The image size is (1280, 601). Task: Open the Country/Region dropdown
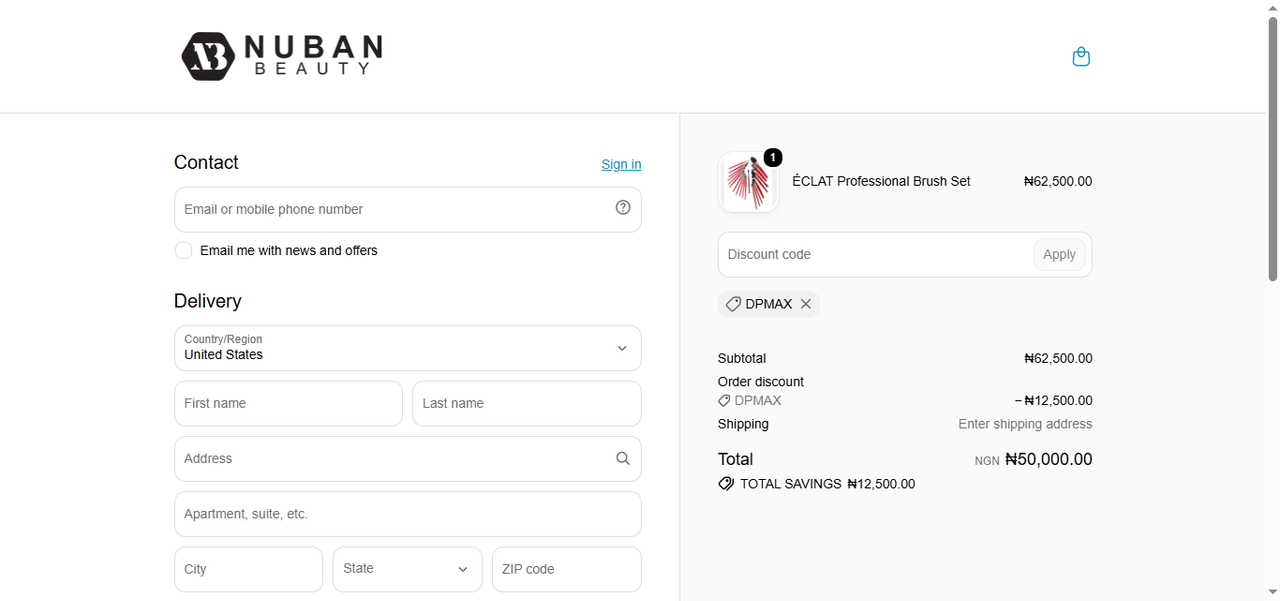(408, 348)
